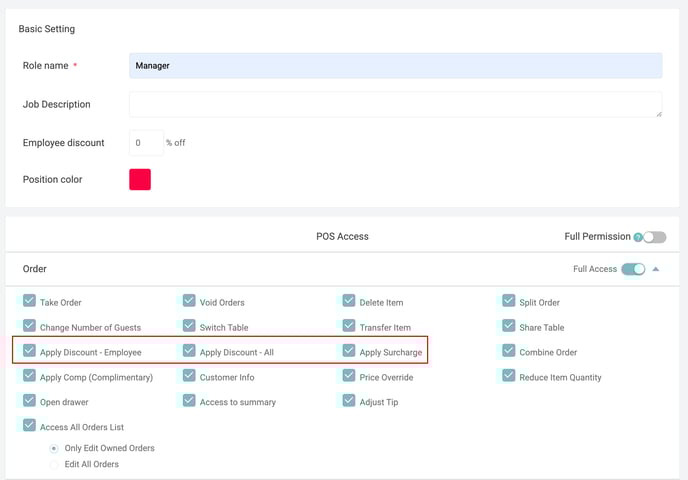Click the Role name input field

coord(395,66)
